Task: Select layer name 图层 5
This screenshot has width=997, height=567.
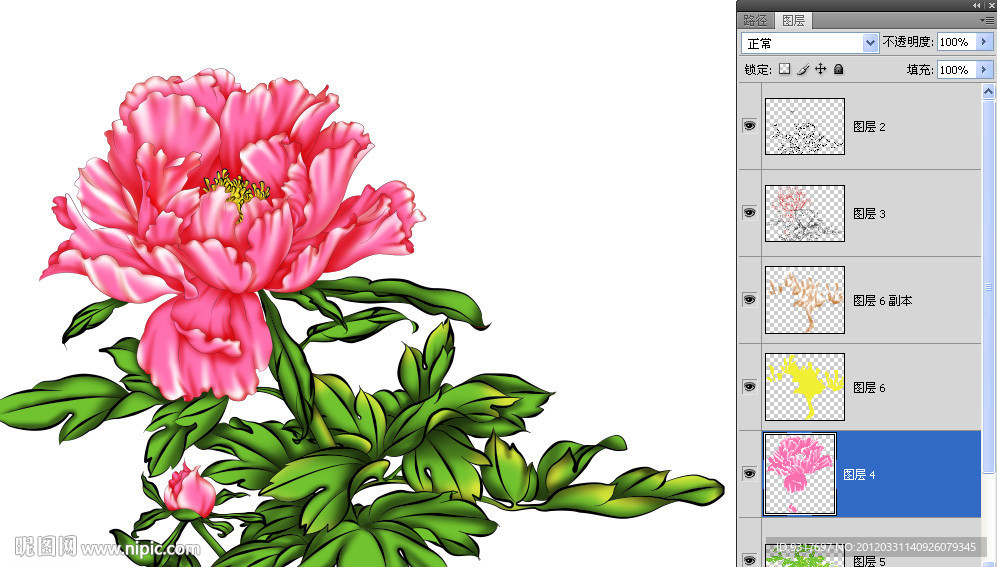Action: 869,561
